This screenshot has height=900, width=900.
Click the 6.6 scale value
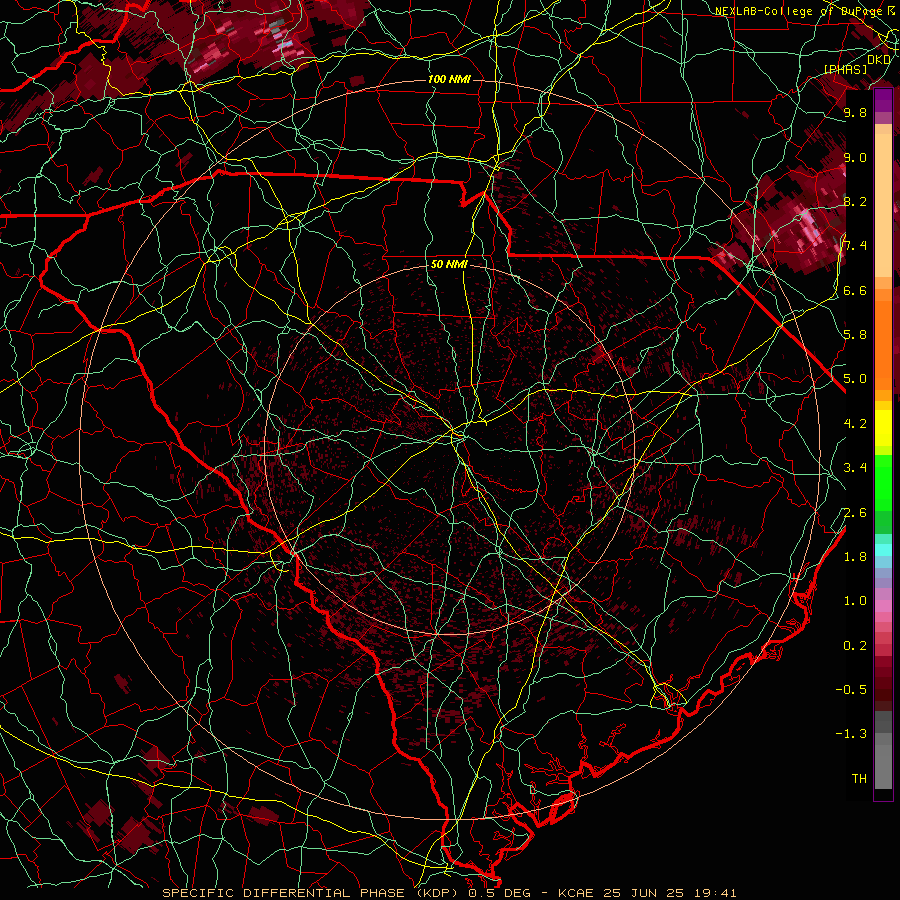[855, 290]
